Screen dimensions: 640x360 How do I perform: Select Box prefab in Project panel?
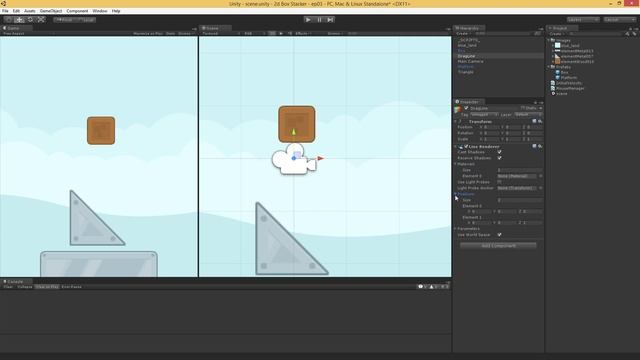[x=564, y=72]
